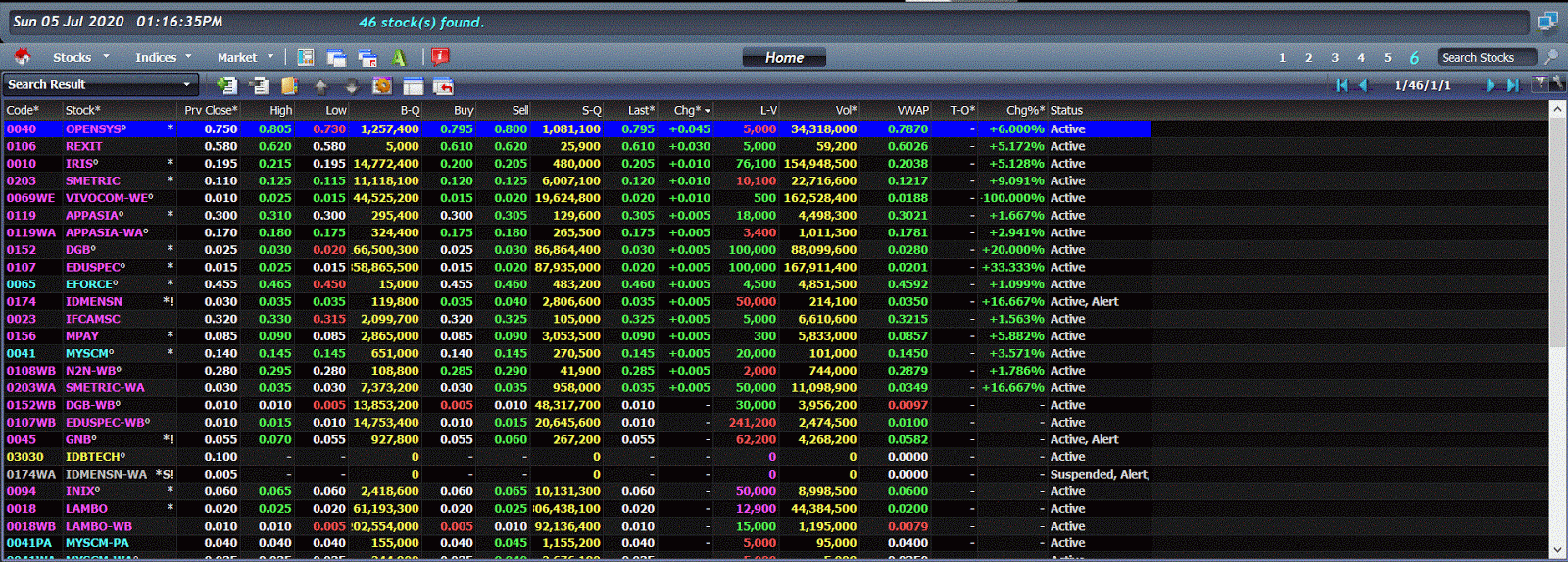
Task: Select the VIVOCOM-WE stock name
Action: point(109,198)
